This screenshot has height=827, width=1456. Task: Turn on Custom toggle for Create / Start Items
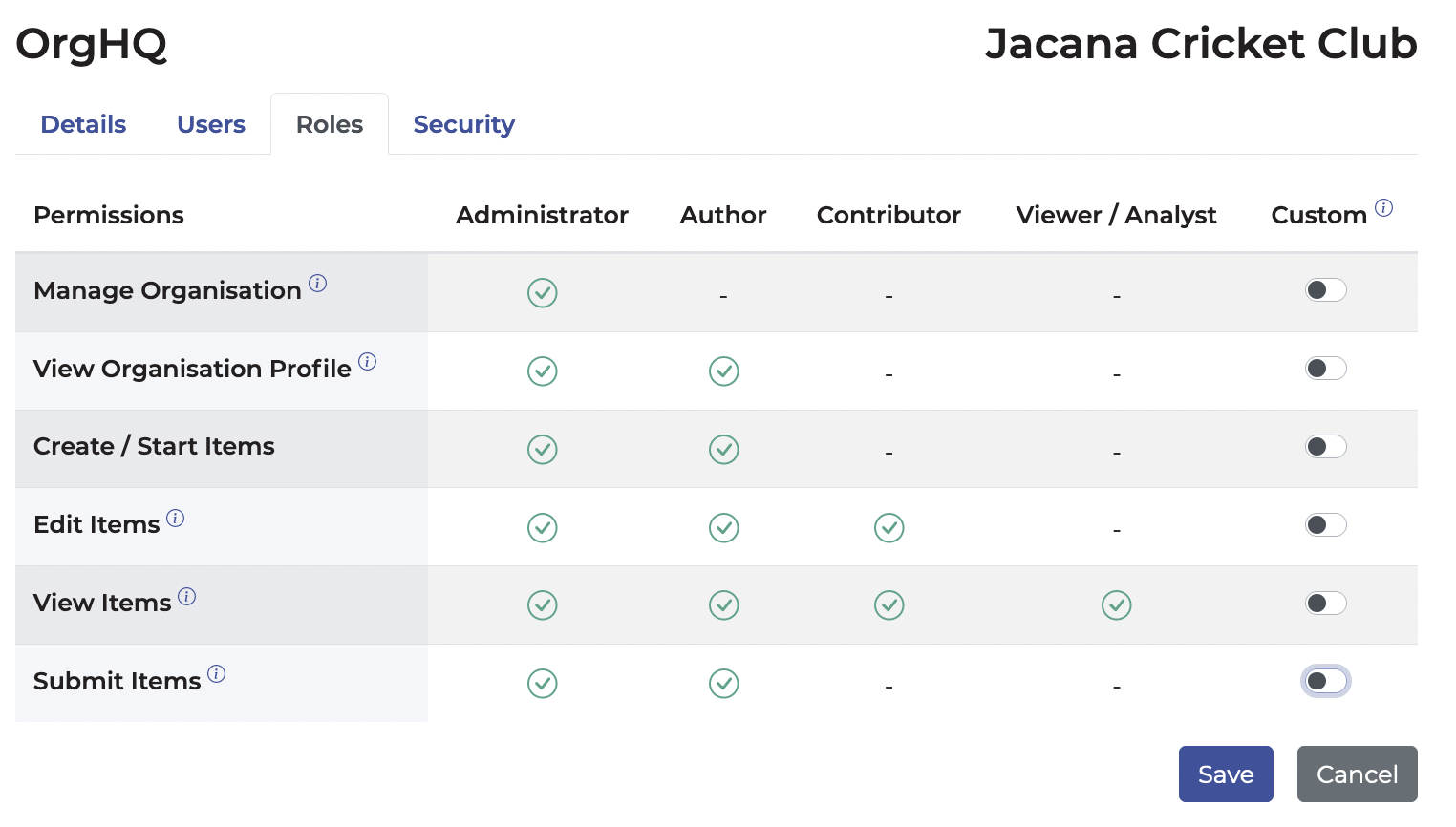tap(1326, 447)
